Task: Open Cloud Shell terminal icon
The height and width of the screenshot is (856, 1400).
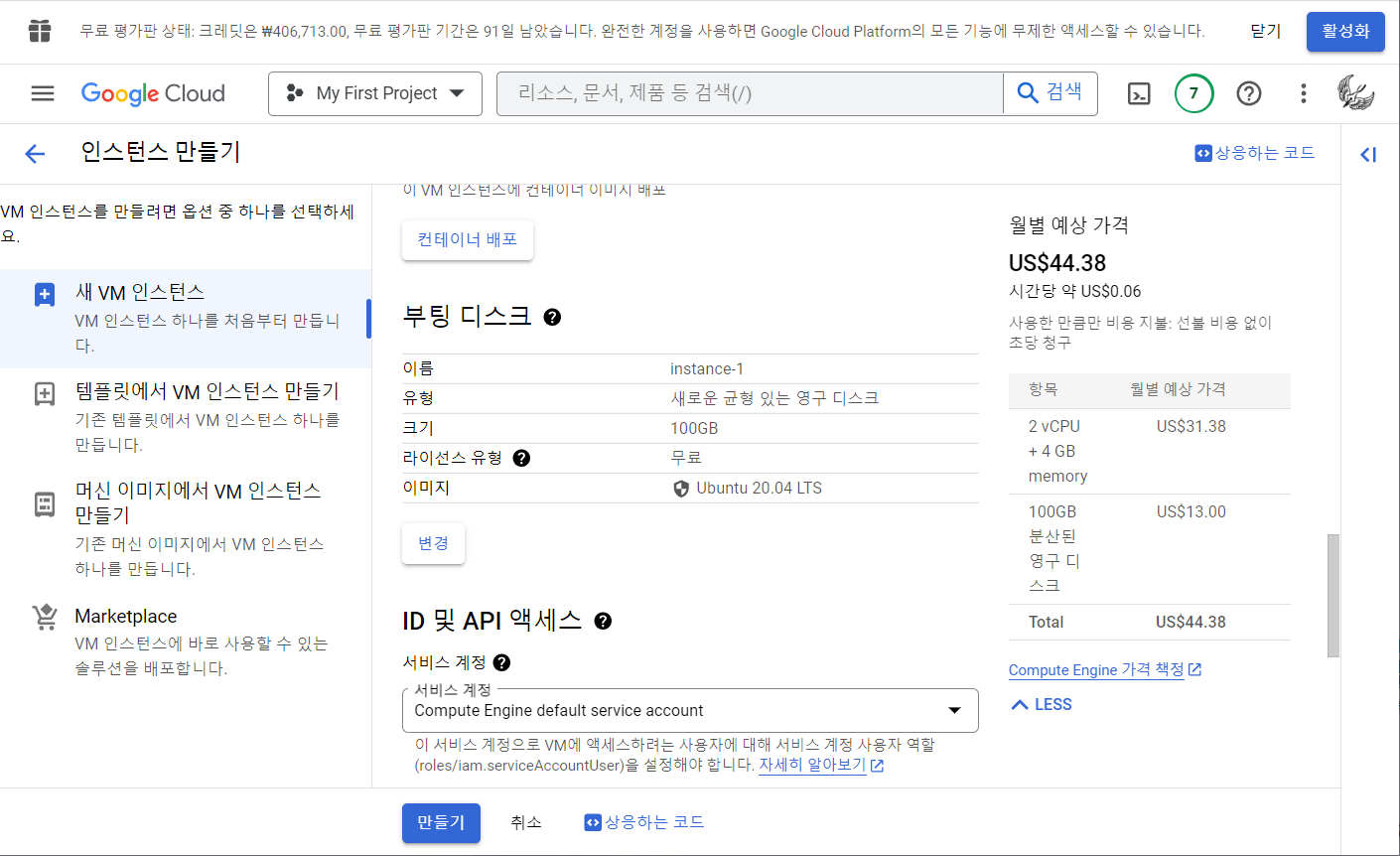Action: click(1140, 93)
